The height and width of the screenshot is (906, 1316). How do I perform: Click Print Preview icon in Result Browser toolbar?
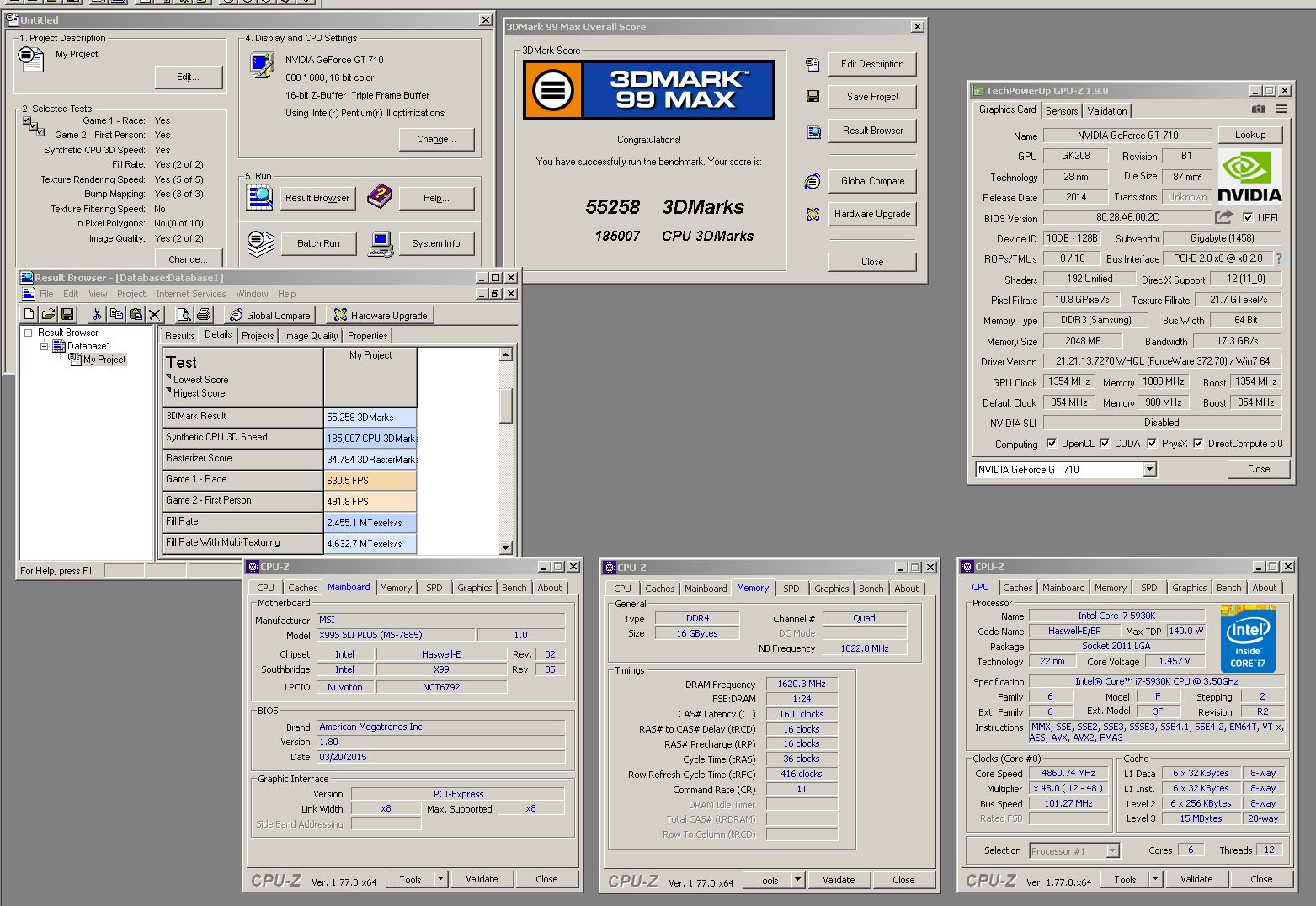point(184,314)
